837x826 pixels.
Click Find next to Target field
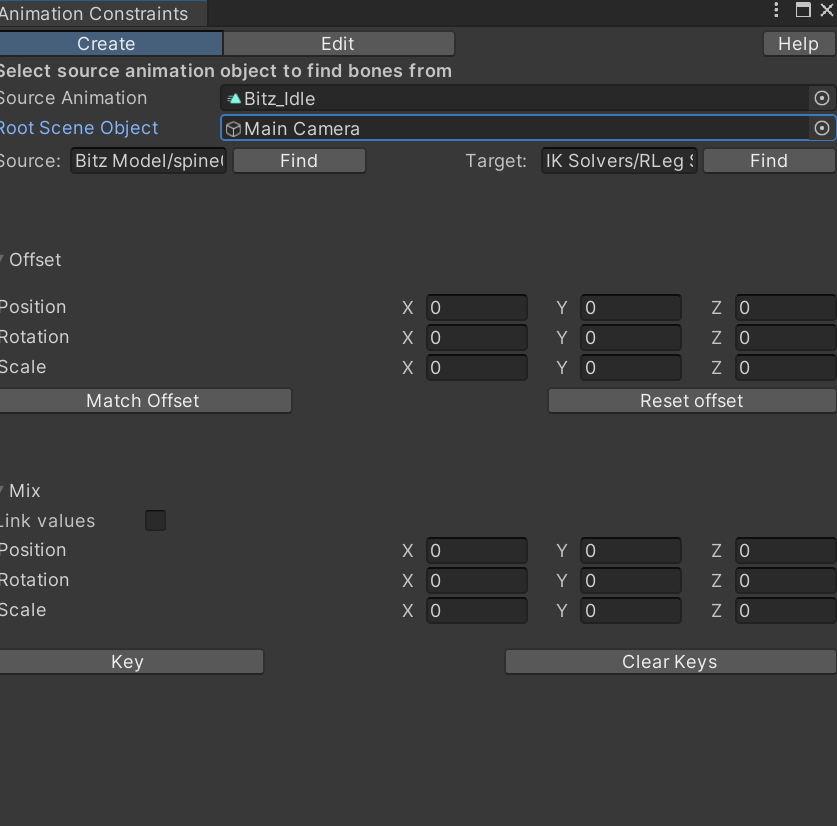[769, 161]
